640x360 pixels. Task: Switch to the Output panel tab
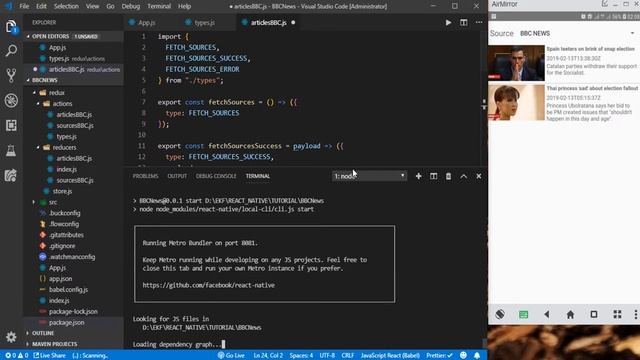point(177,176)
